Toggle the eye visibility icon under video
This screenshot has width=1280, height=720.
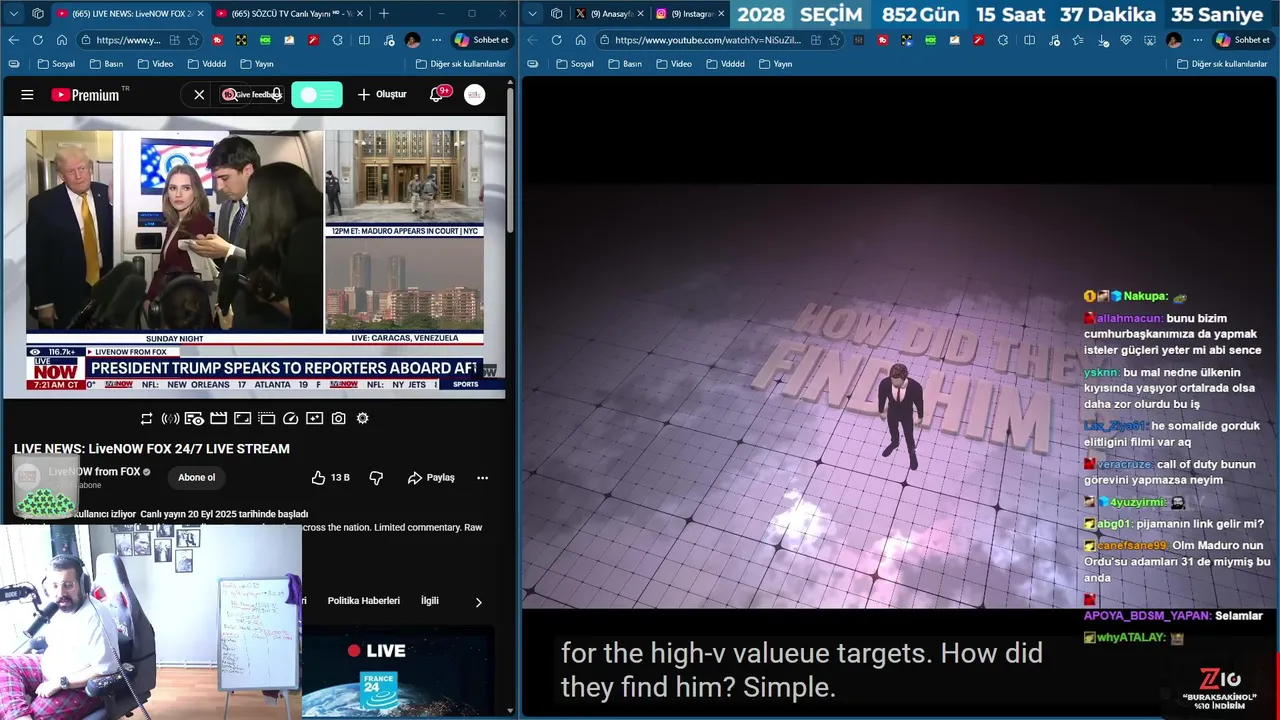click(x=194, y=418)
